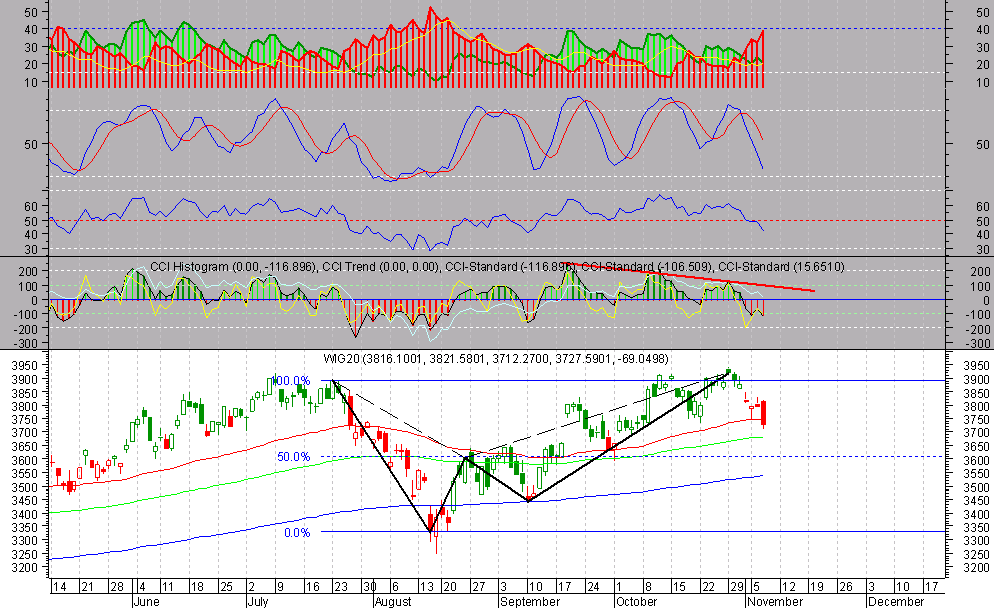Click date label 14 on time axis
The height and width of the screenshot is (608, 994).
[59, 586]
